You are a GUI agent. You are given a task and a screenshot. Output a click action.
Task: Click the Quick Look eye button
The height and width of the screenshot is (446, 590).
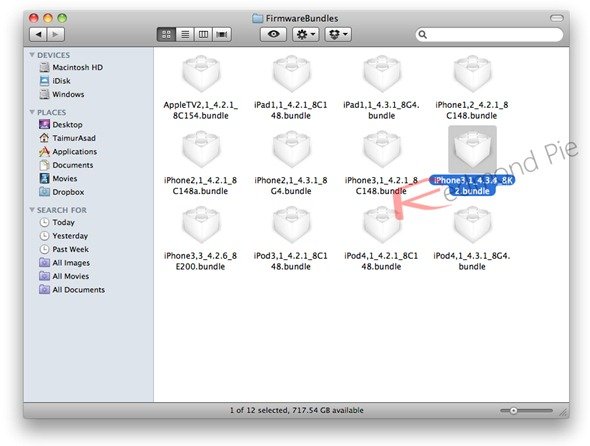pyautogui.click(x=274, y=34)
